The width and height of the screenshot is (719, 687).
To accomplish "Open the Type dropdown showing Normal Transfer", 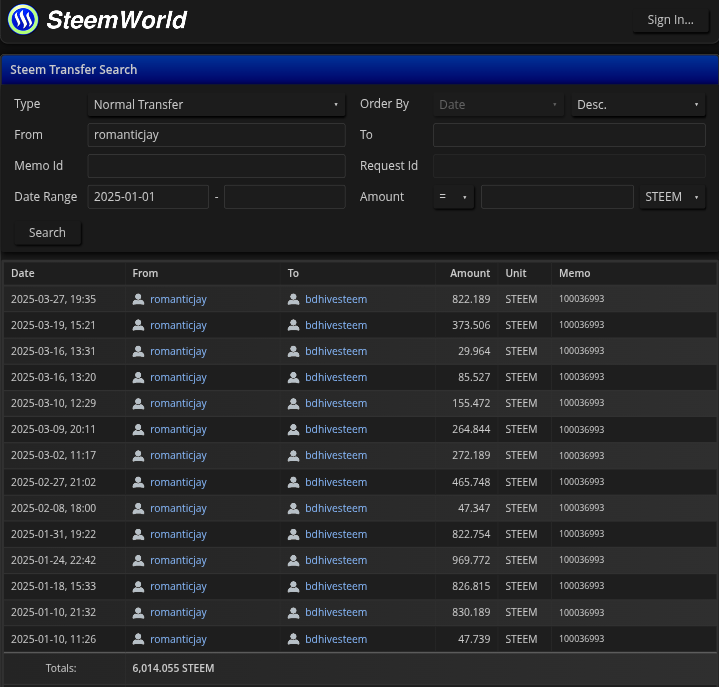I will pos(216,105).
